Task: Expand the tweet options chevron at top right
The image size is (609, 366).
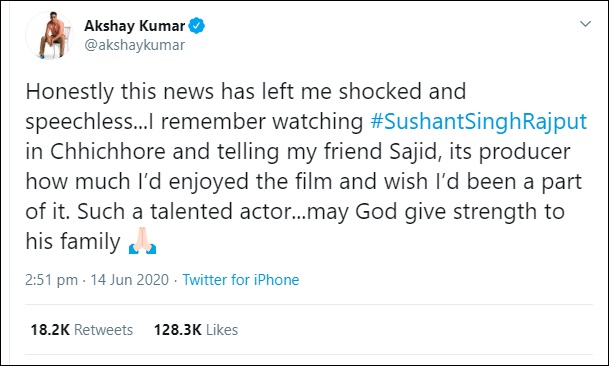Action: coord(585,24)
